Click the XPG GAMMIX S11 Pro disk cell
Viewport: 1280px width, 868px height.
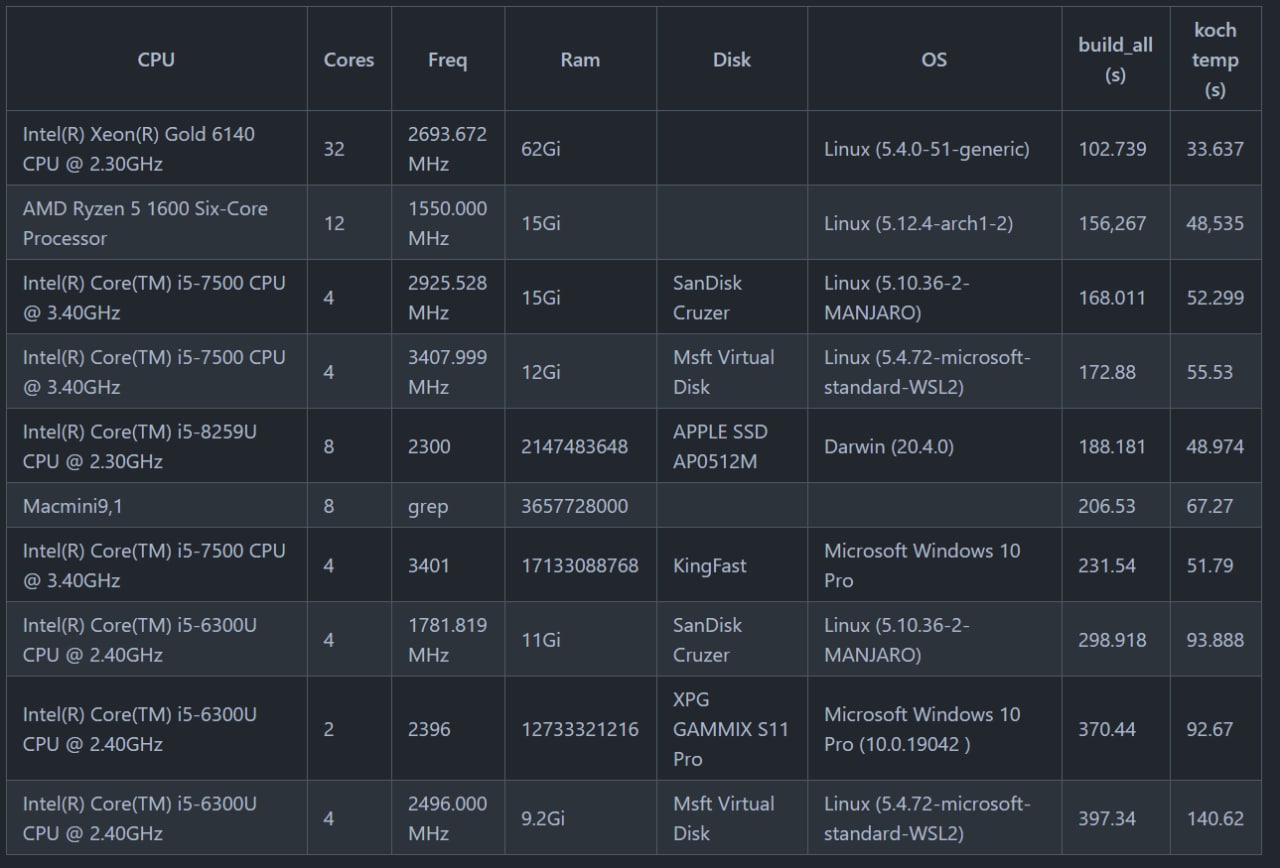(x=731, y=729)
